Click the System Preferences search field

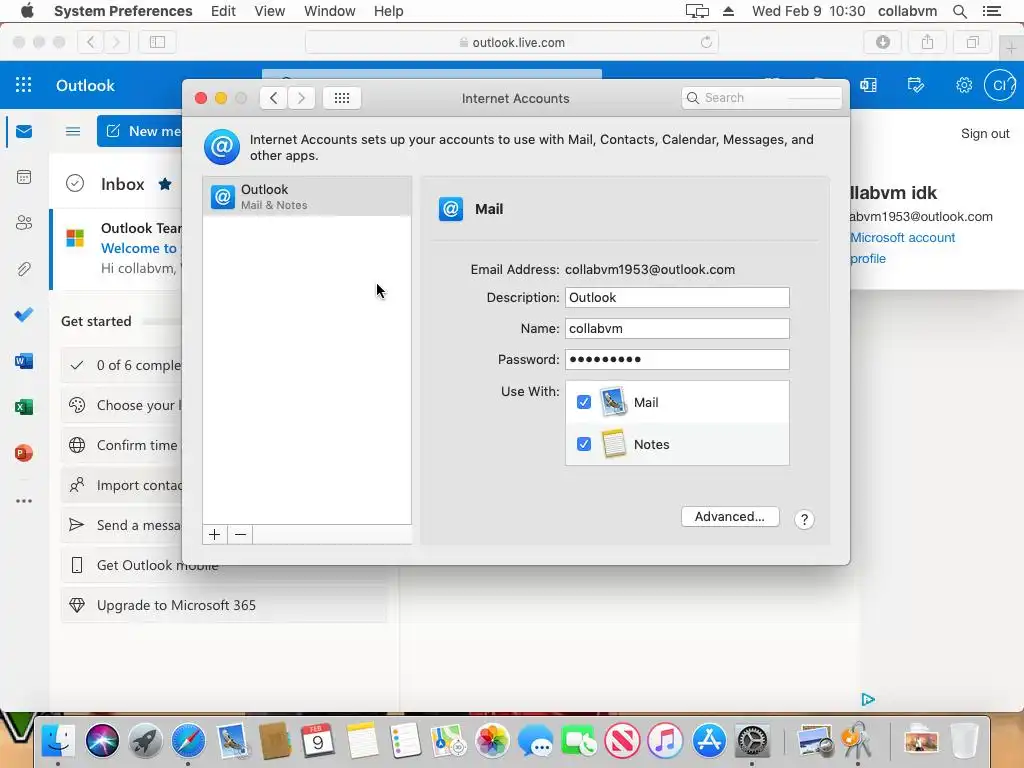[761, 98]
